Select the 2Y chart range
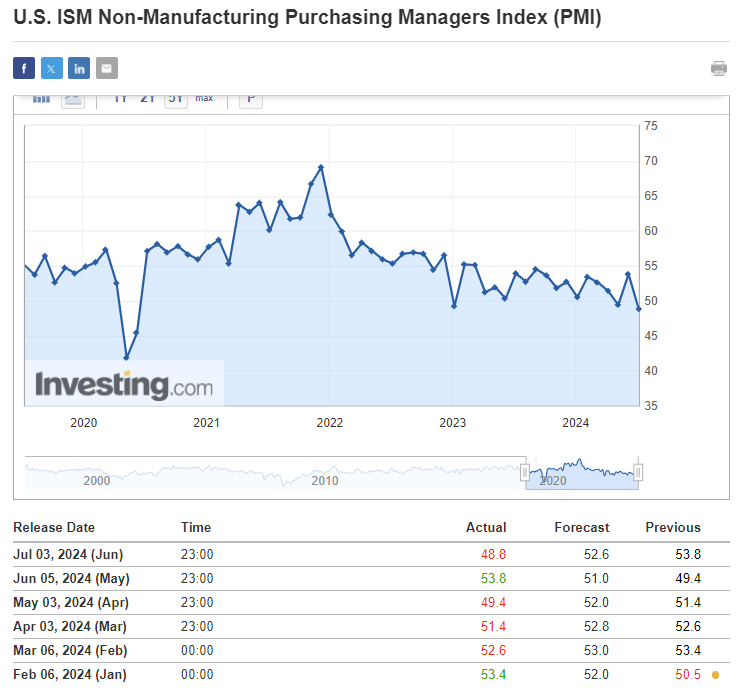 (x=148, y=98)
